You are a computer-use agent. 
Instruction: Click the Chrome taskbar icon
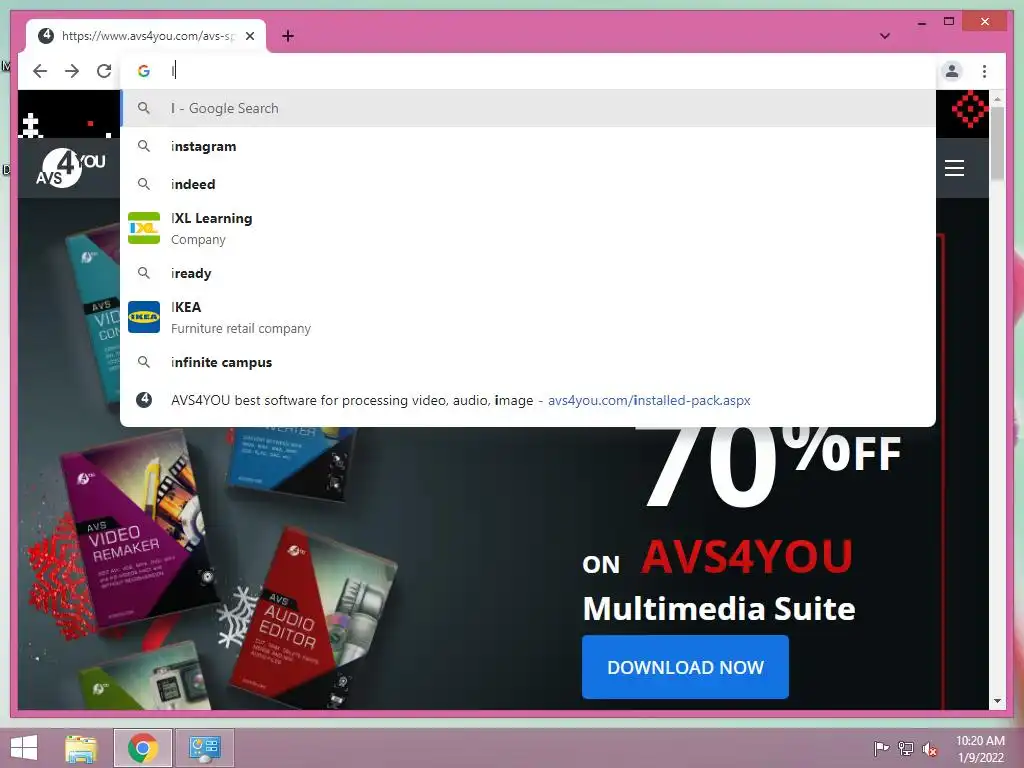click(143, 748)
